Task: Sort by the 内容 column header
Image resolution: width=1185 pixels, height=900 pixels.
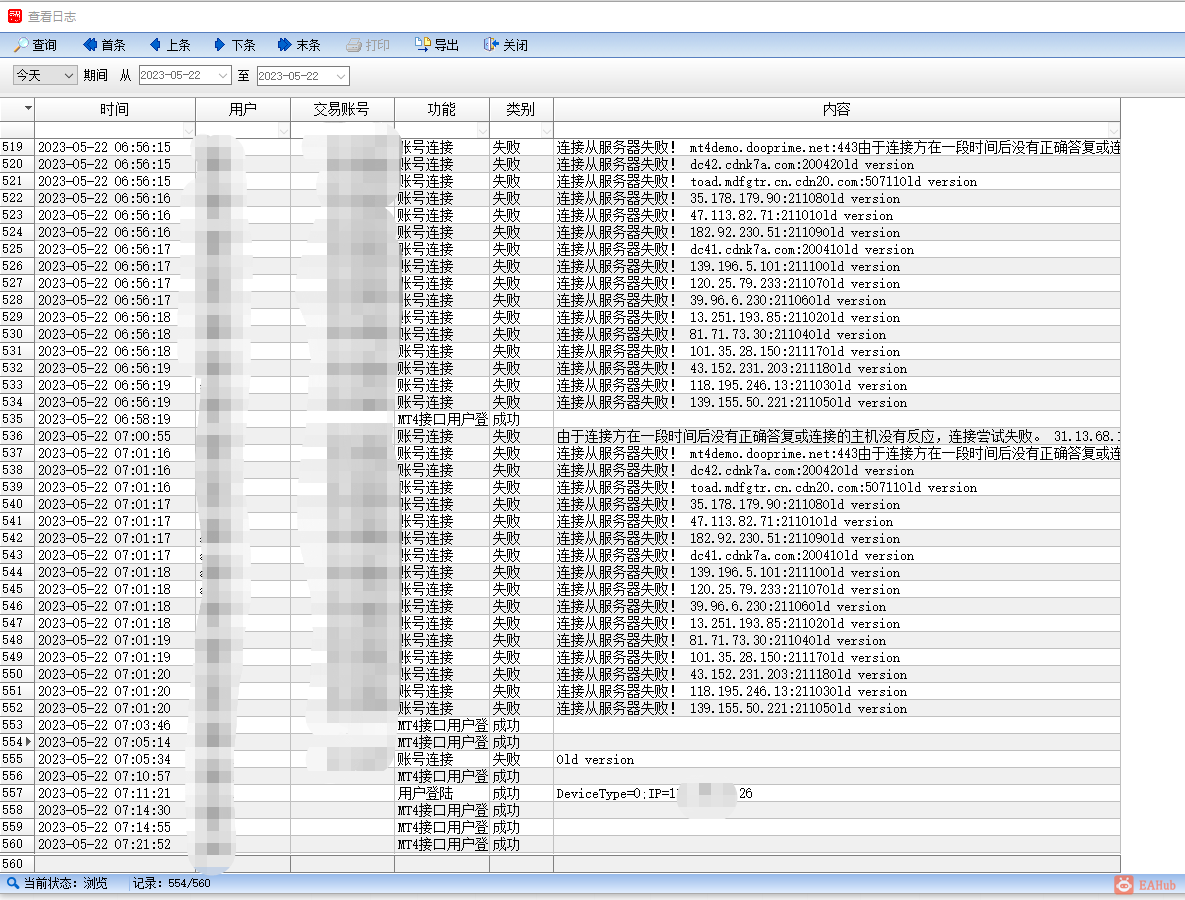Action: tap(837, 110)
